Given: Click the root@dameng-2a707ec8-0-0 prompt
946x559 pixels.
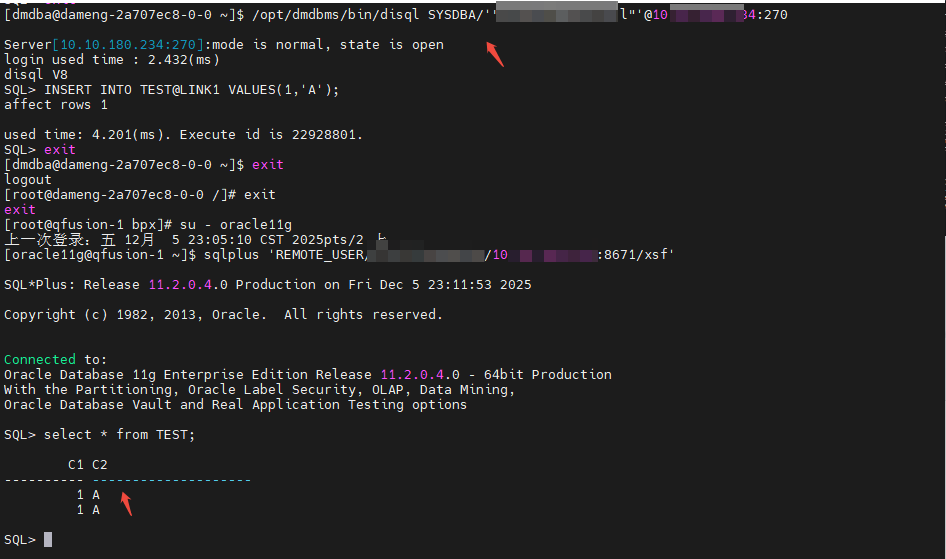Looking at the screenshot, I should [120, 195].
